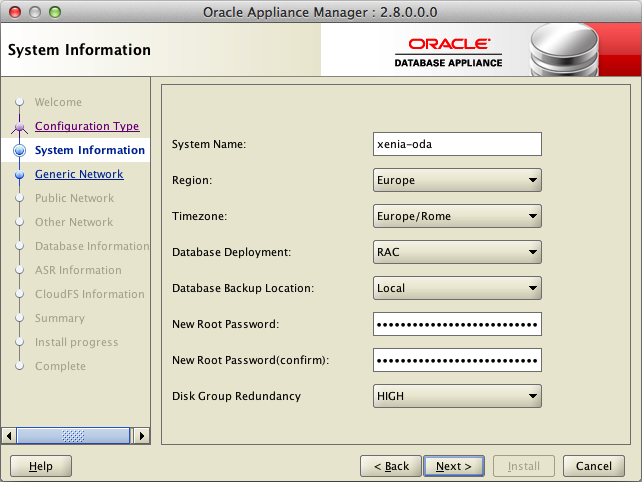Image resolution: width=642 pixels, height=482 pixels.
Task: Select System Information in the step list
Action: click(90, 150)
